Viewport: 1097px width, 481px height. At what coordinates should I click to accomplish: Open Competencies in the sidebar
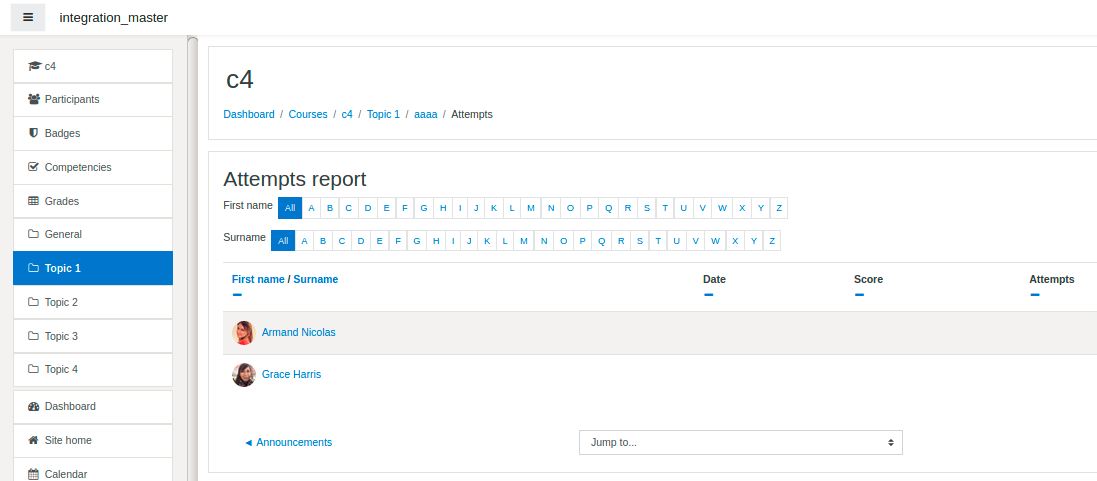tap(93, 167)
